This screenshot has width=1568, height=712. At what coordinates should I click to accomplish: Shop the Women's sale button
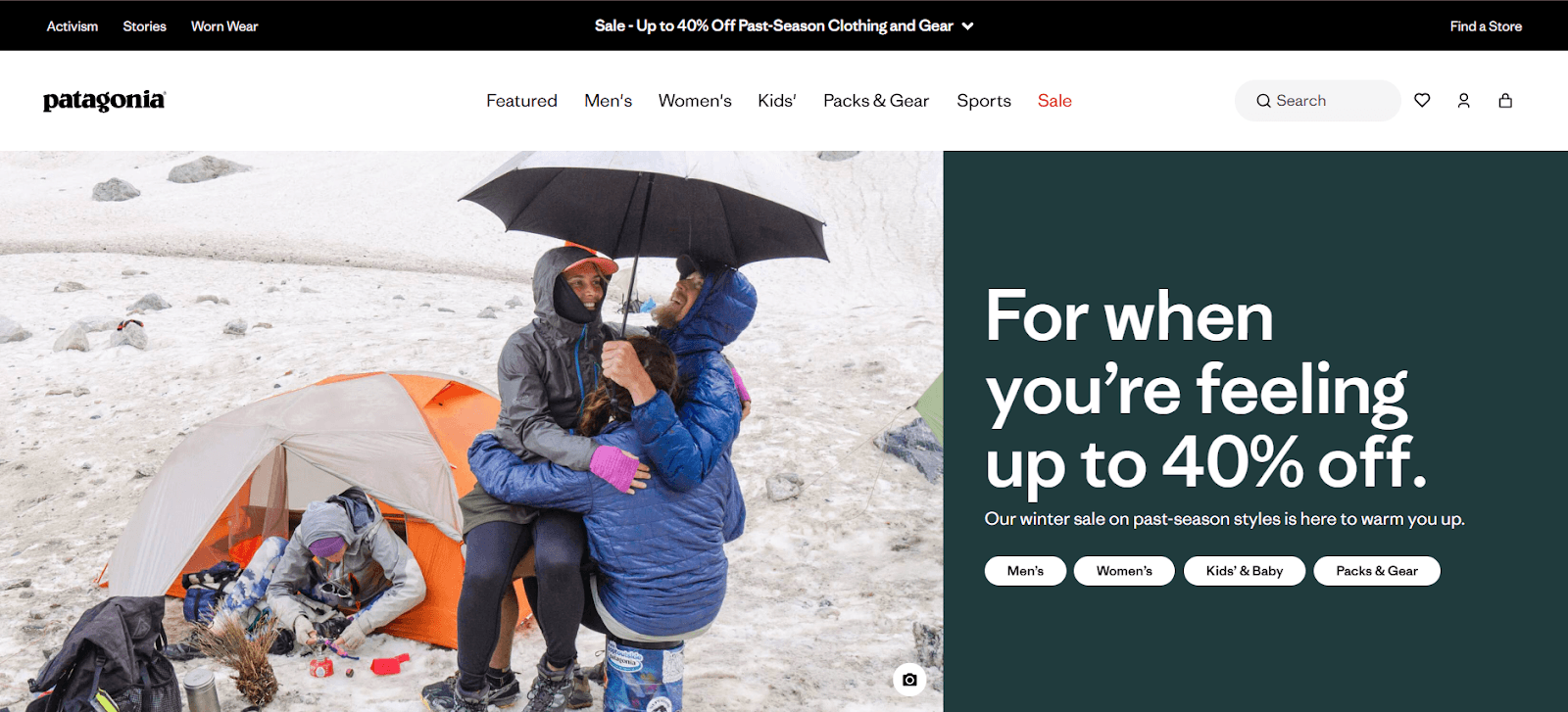1124,571
